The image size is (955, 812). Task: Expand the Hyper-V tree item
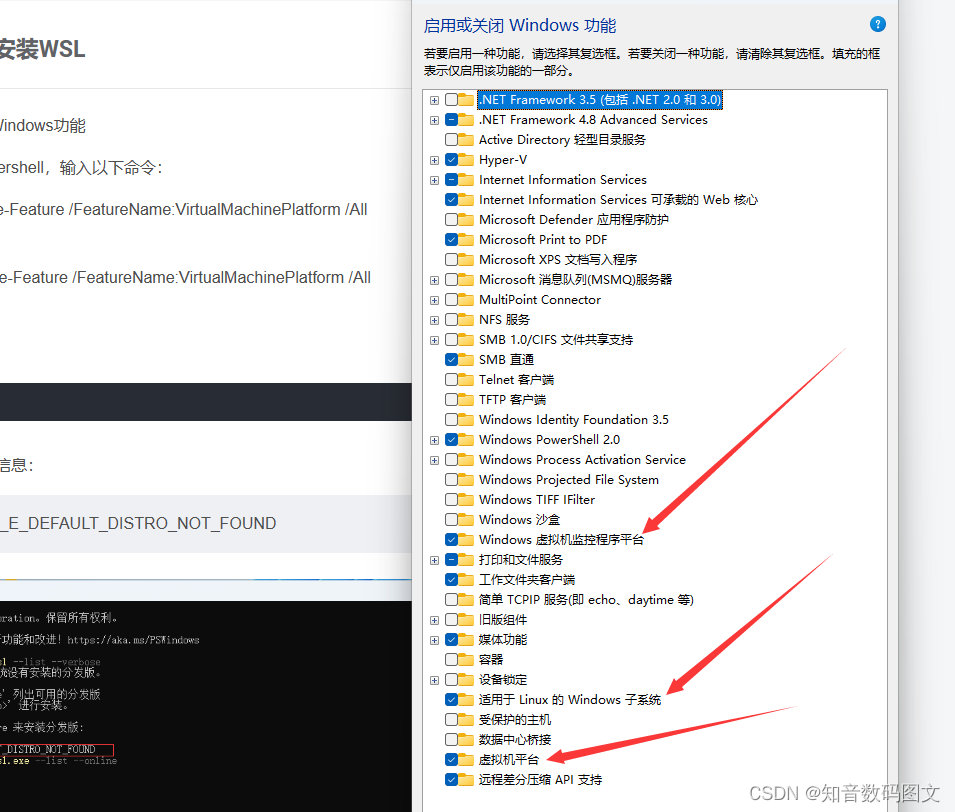pos(434,159)
